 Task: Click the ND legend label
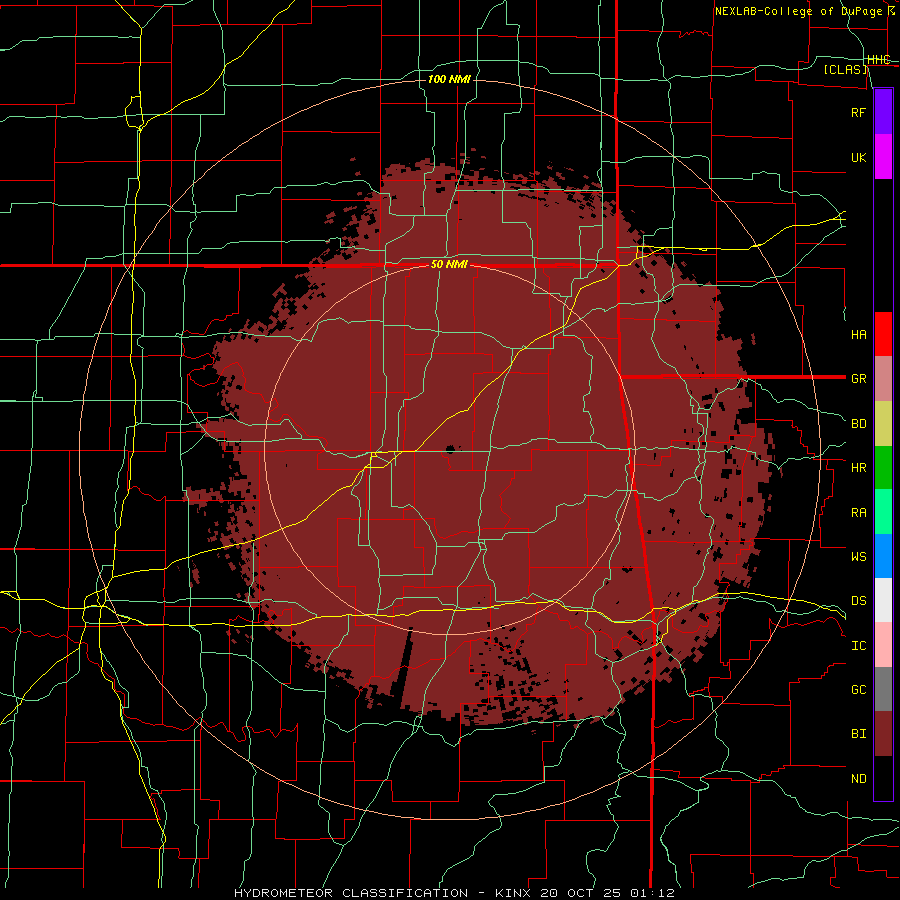coord(858,779)
